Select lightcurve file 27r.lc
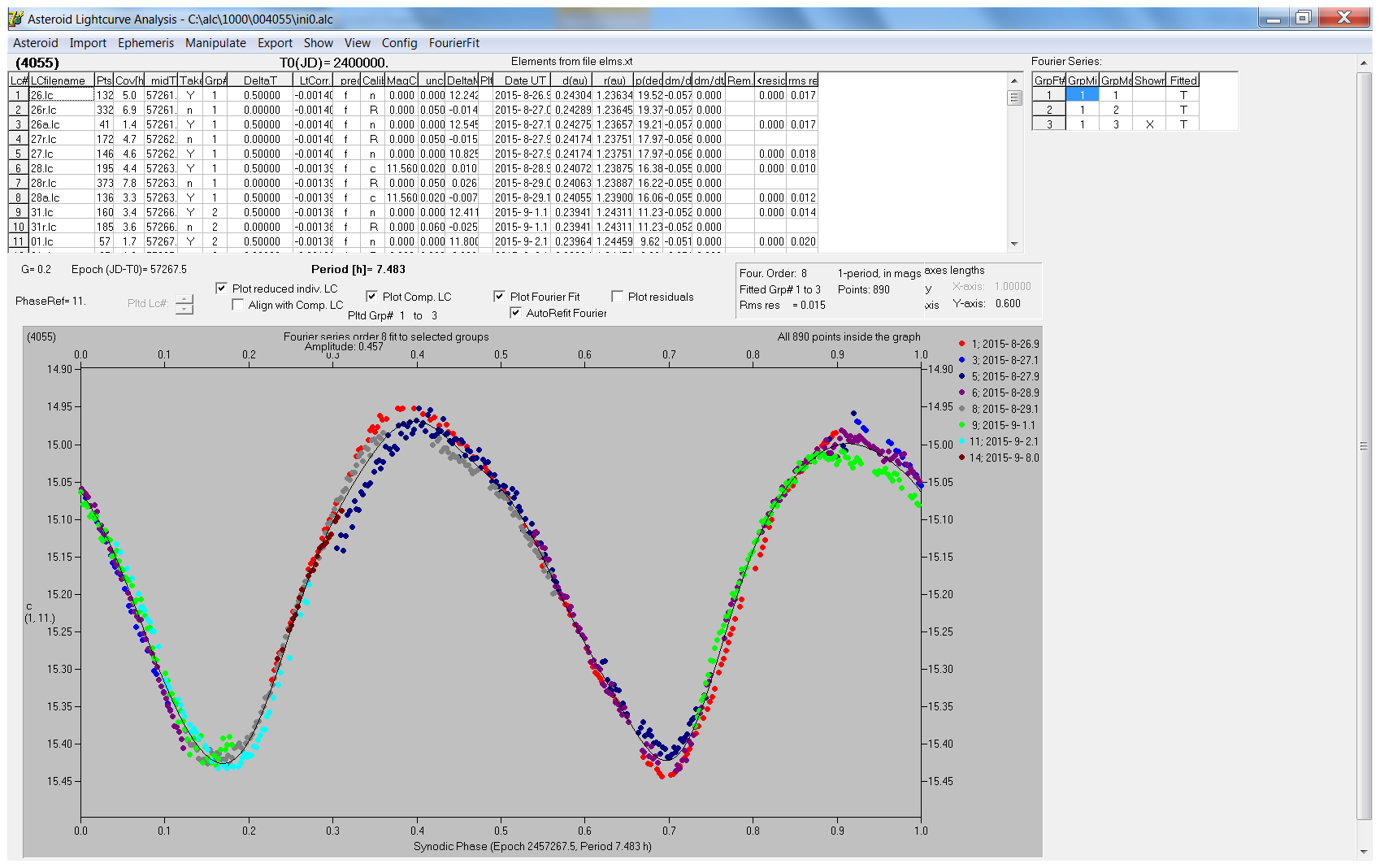Screen dimensions: 1380x868 (62, 139)
